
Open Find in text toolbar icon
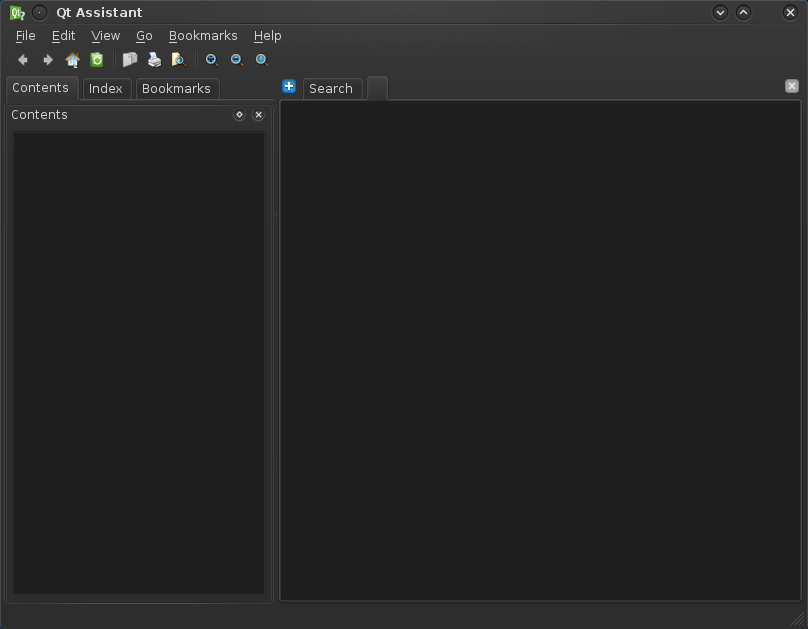[179, 60]
